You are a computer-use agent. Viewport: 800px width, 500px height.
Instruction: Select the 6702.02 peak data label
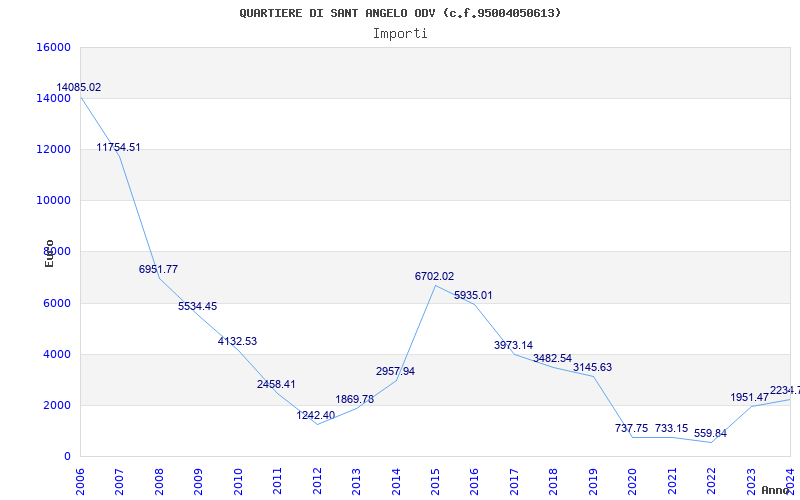click(434, 277)
